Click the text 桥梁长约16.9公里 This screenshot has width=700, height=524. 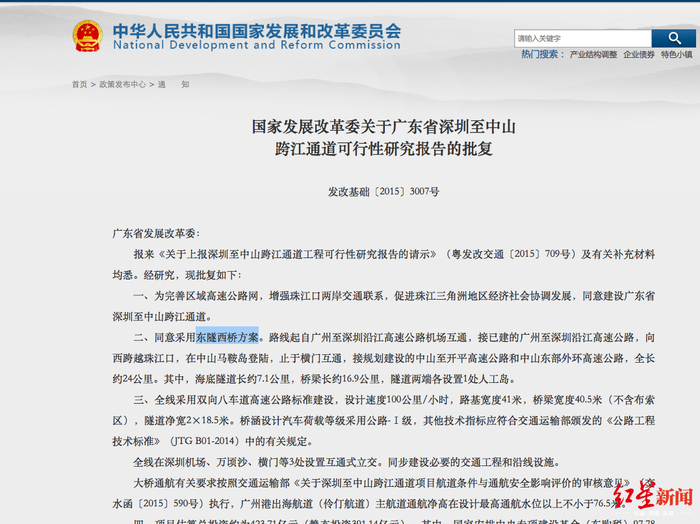coord(340,379)
